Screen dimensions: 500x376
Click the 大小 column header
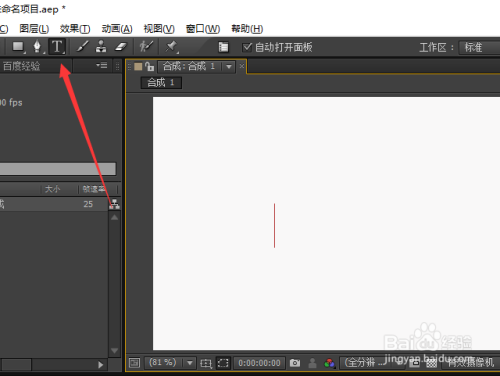coord(52,189)
